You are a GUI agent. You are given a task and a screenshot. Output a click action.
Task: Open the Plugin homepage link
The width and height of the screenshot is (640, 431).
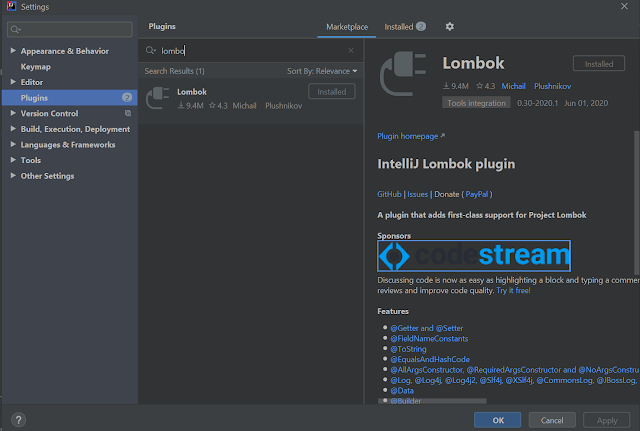click(x=411, y=136)
